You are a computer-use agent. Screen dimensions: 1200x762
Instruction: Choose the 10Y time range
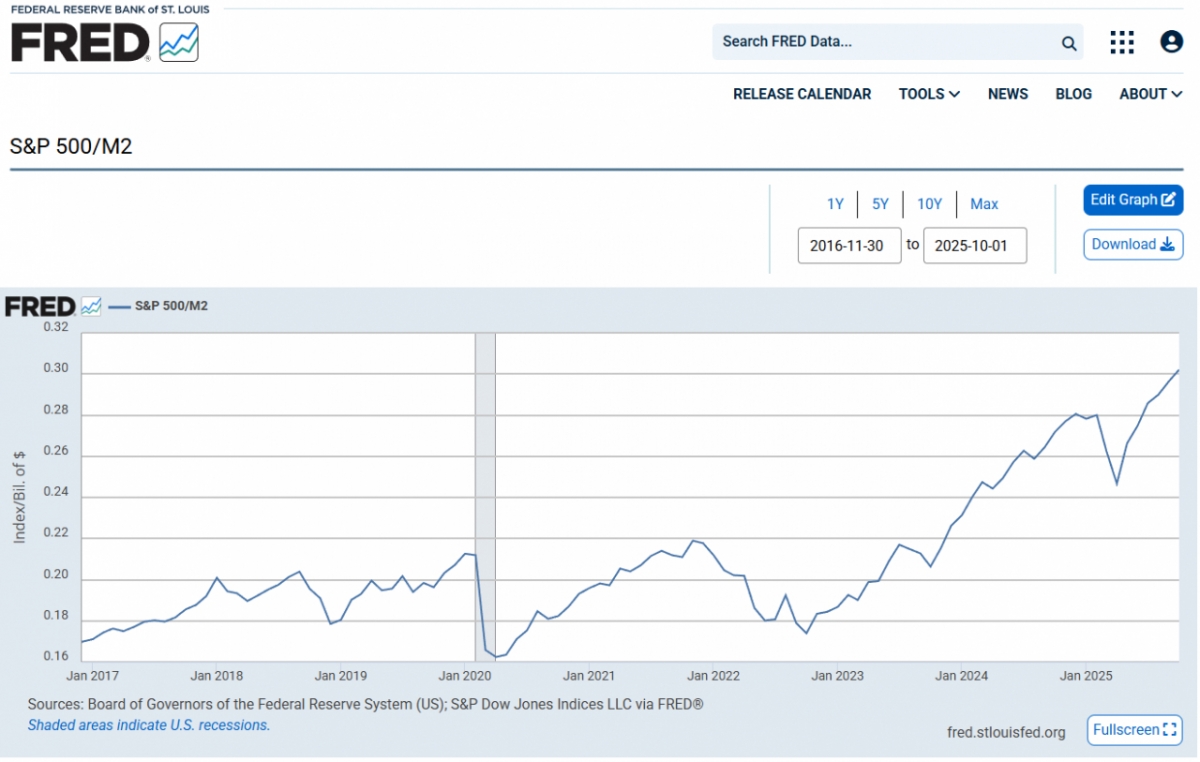[929, 204]
